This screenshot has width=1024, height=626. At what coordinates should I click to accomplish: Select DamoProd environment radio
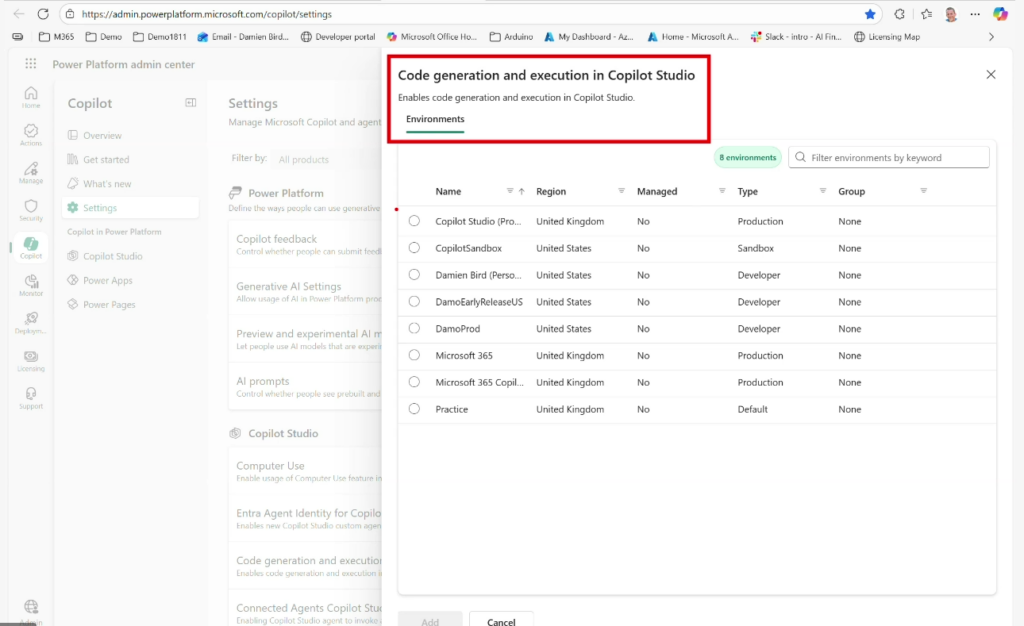pos(414,328)
